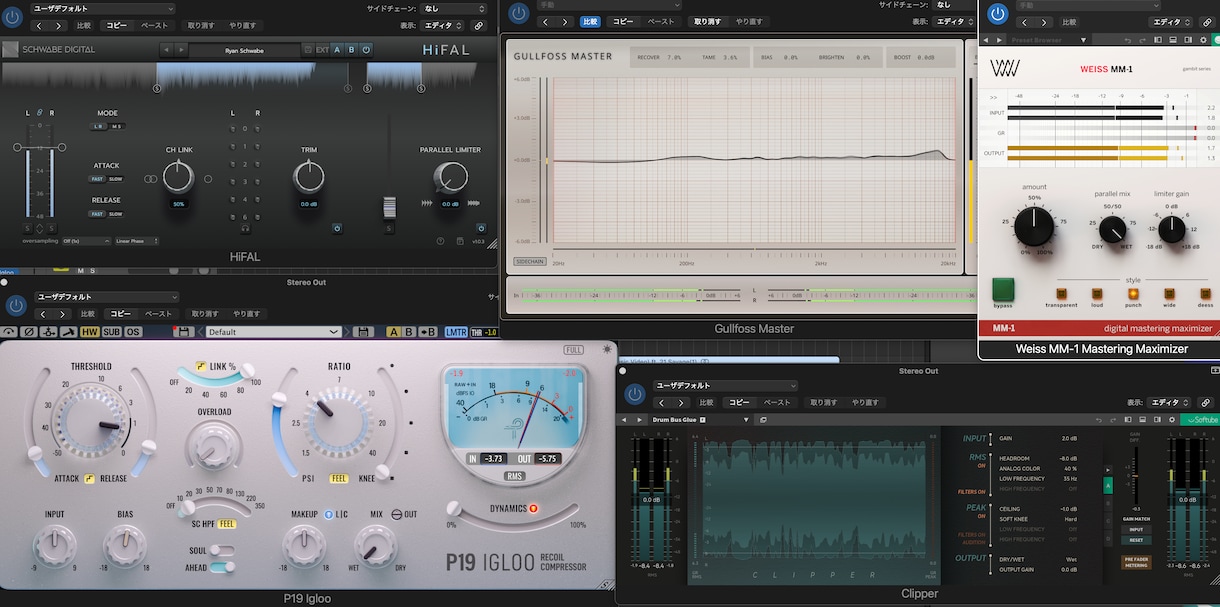The height and width of the screenshot is (607, 1220).
Task: Open HiFAL sidechain dropdown なし
Action: pos(451,8)
